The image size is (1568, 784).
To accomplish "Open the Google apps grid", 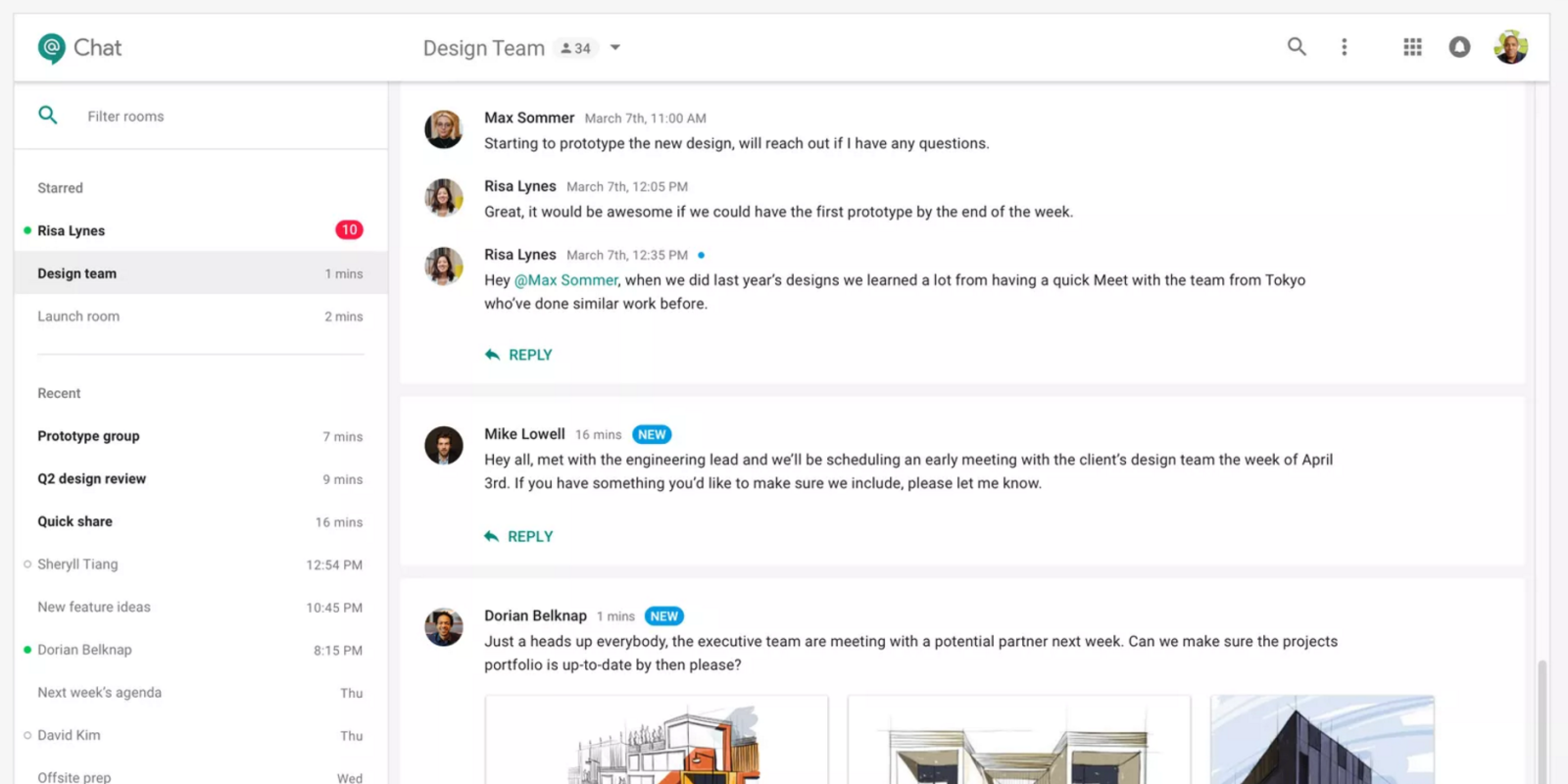I will [1412, 47].
